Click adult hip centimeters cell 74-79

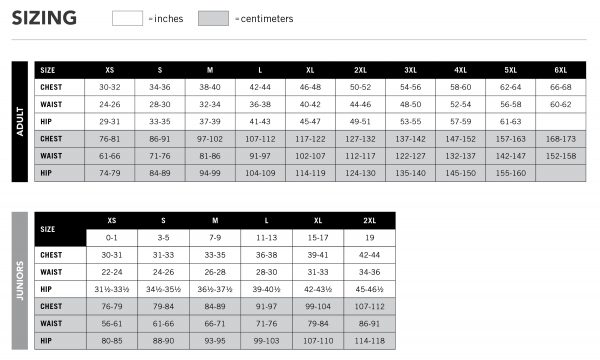(110, 173)
